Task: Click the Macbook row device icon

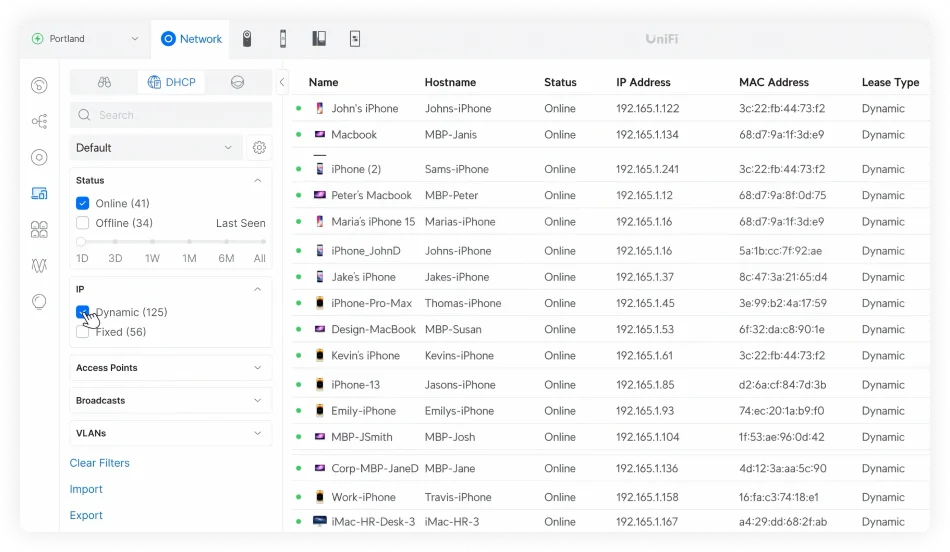Action: point(320,135)
